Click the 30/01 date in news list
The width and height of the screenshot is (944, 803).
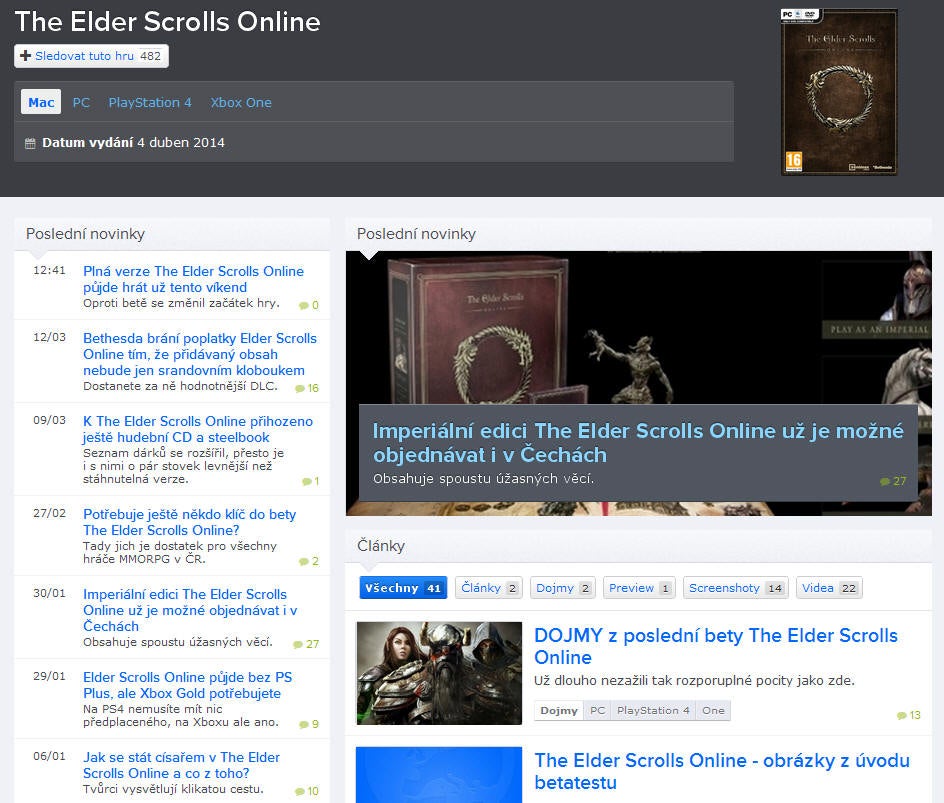point(49,594)
